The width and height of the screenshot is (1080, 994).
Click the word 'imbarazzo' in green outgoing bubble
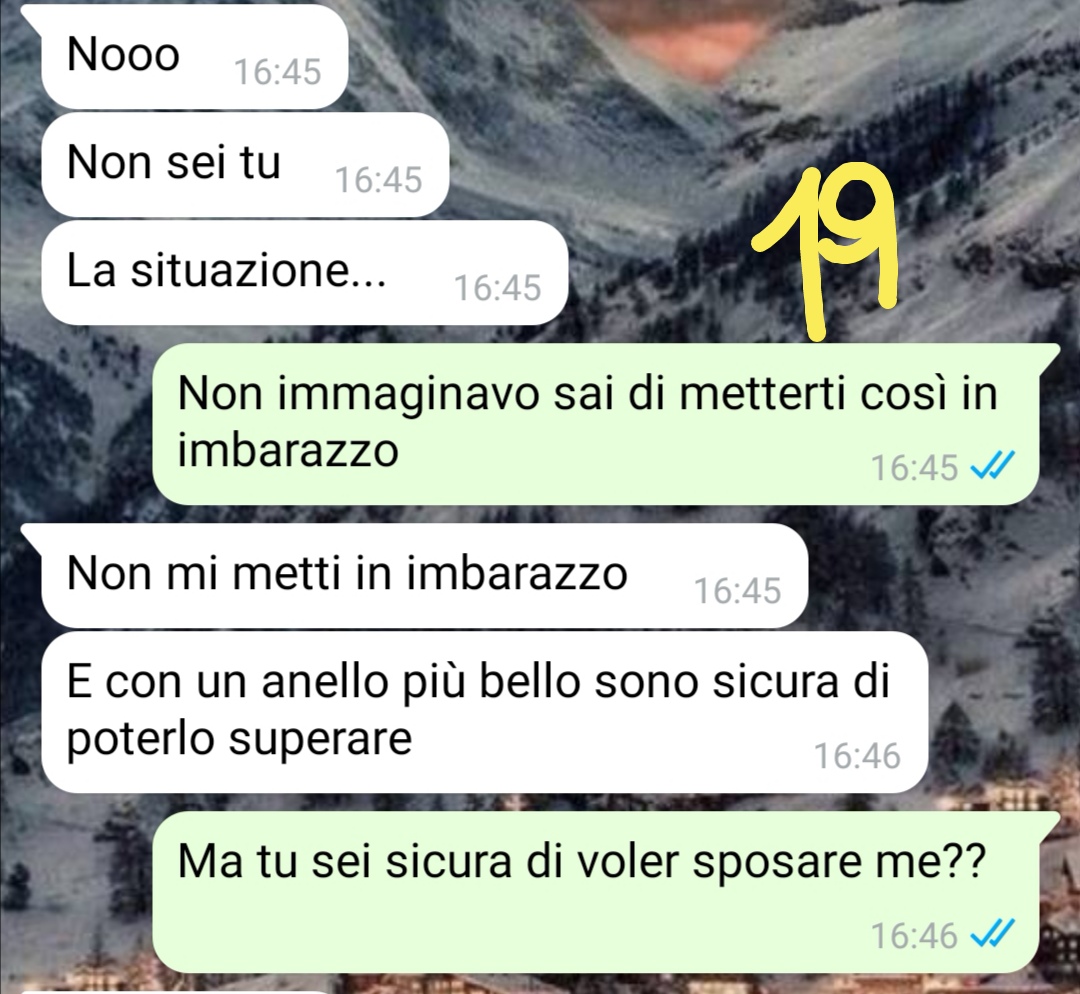tap(288, 451)
